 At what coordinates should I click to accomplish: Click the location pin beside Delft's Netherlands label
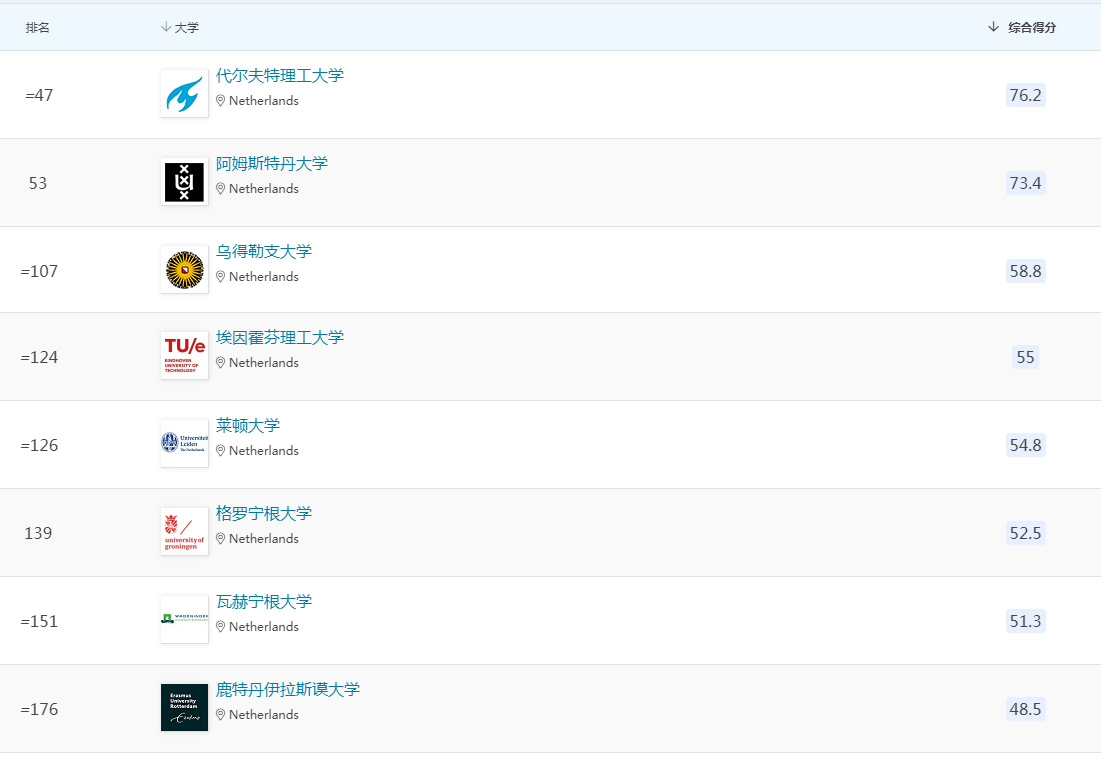click(220, 100)
